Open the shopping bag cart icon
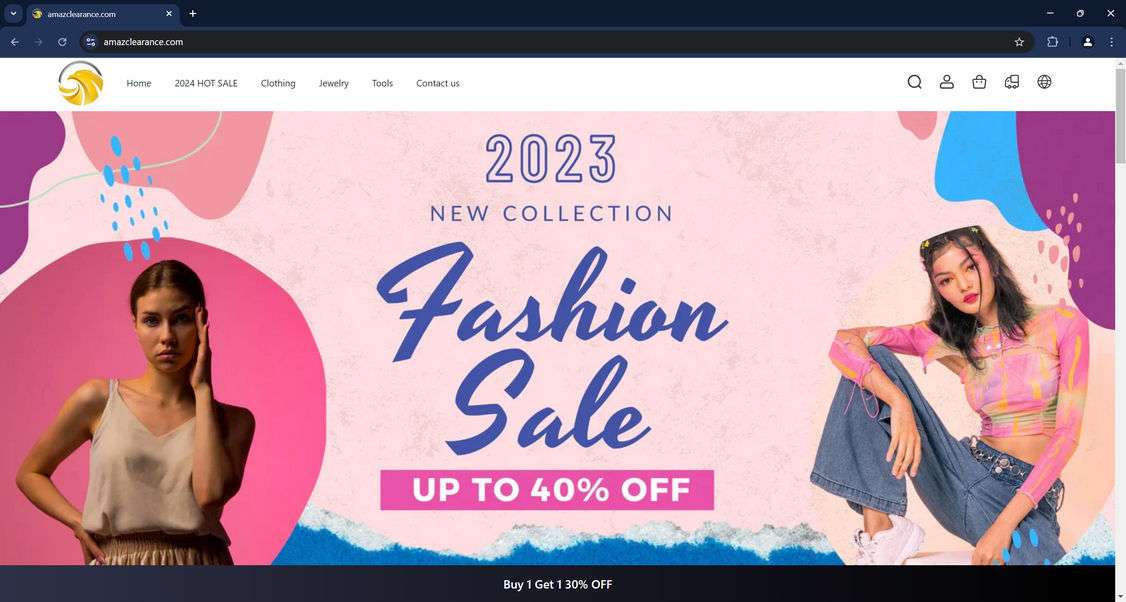This screenshot has height=602, width=1126. pos(979,82)
